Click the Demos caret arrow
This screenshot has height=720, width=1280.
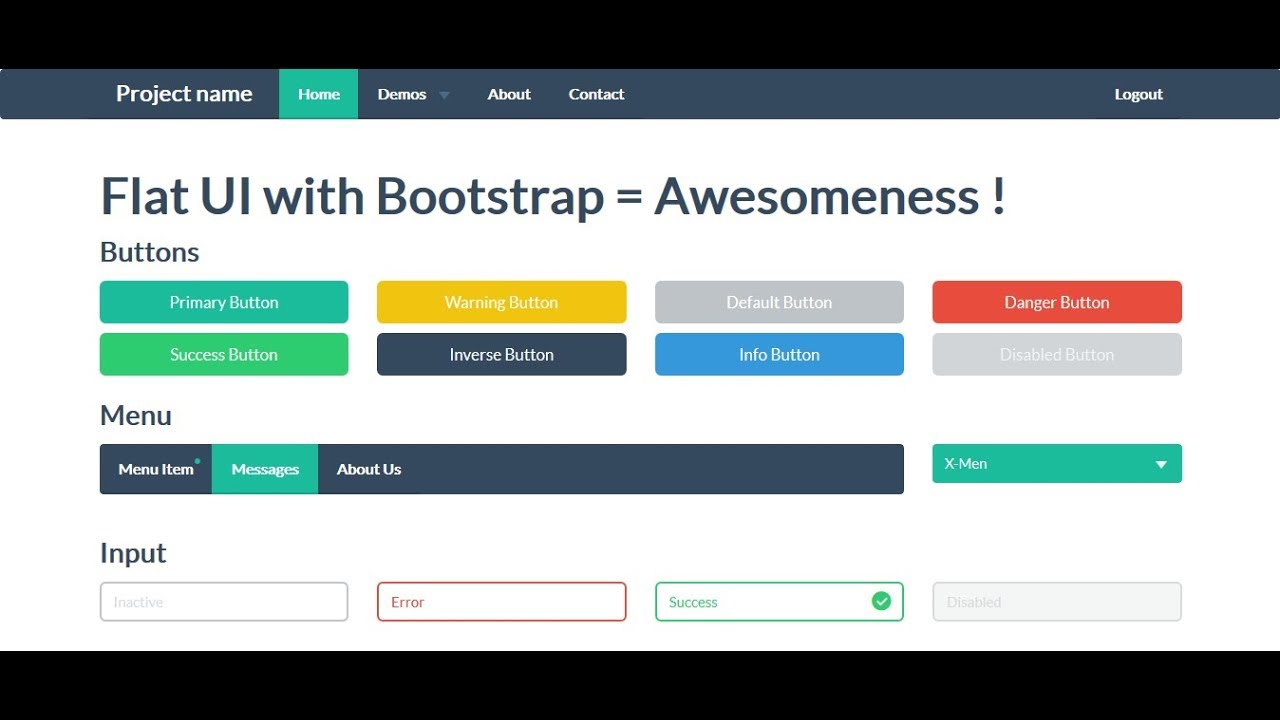point(444,95)
